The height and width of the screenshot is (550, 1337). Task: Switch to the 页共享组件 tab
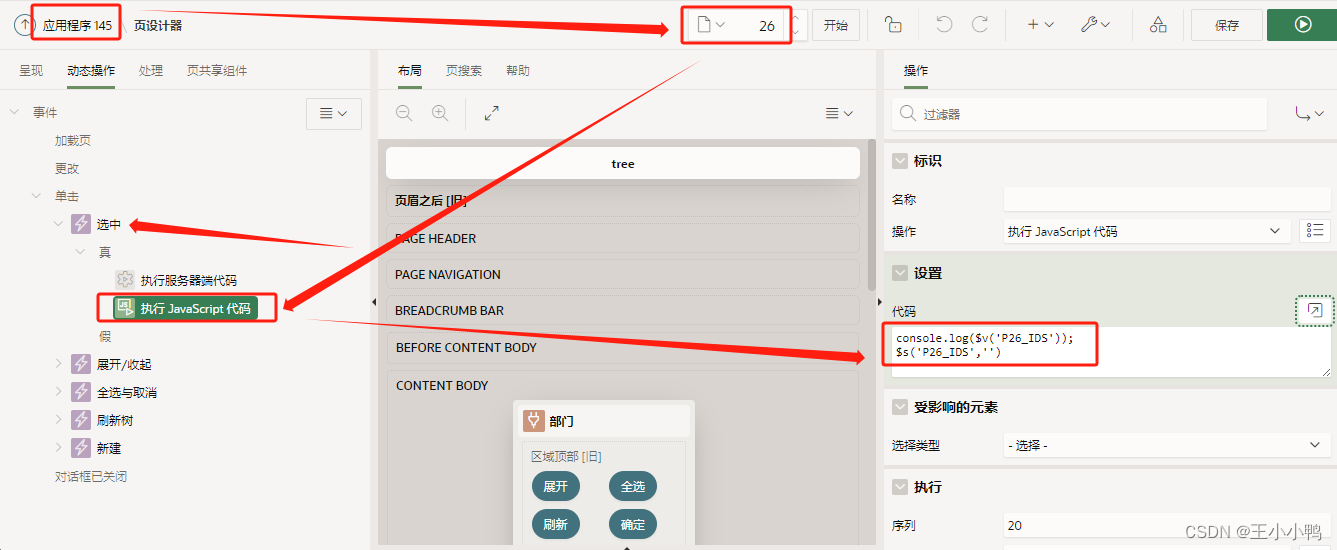pyautogui.click(x=217, y=71)
